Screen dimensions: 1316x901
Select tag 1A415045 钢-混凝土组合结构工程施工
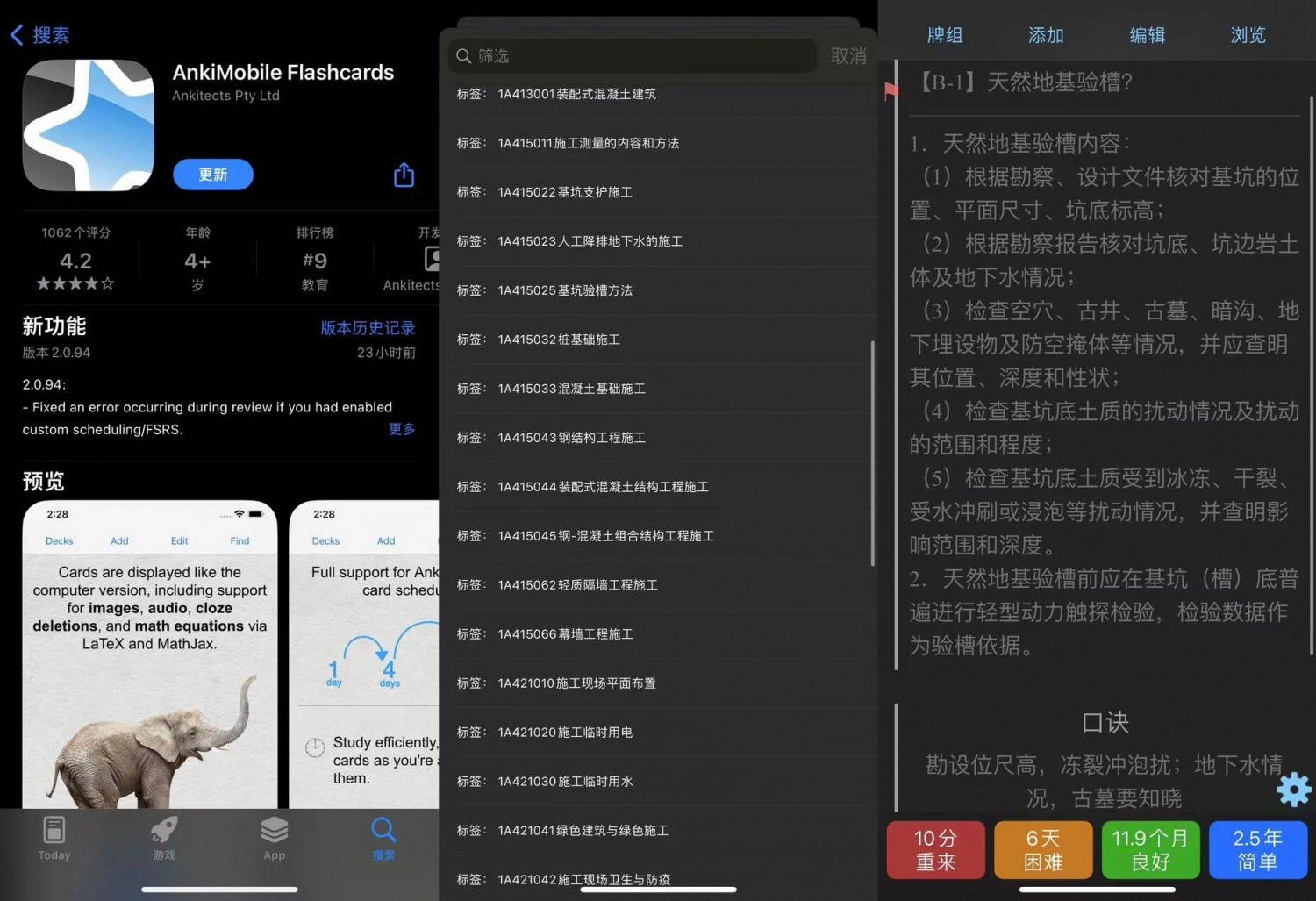tap(658, 536)
